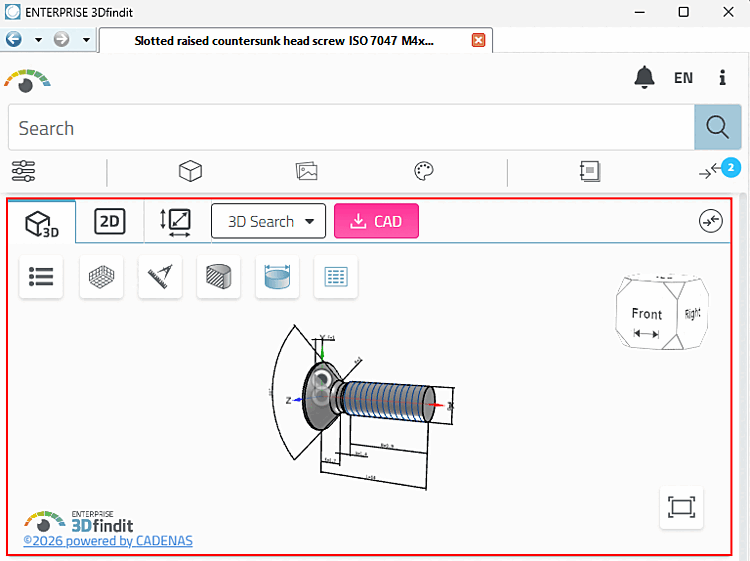Switch to the 2D view tab
The image size is (750, 561).
pos(110,221)
